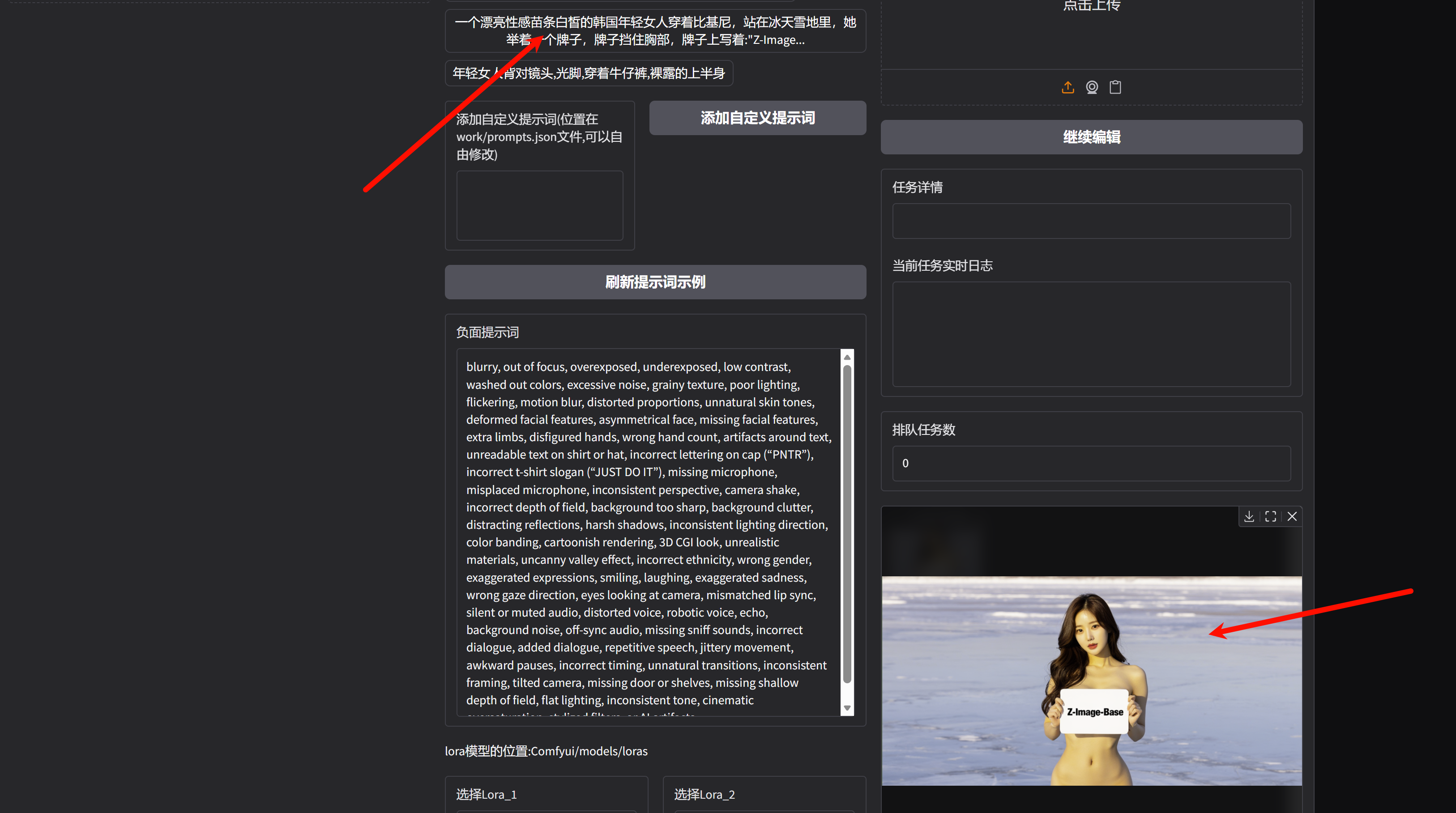The image size is (1456, 813).
Task: Click the 排队任务数 number field
Action: pyautogui.click(x=1091, y=463)
